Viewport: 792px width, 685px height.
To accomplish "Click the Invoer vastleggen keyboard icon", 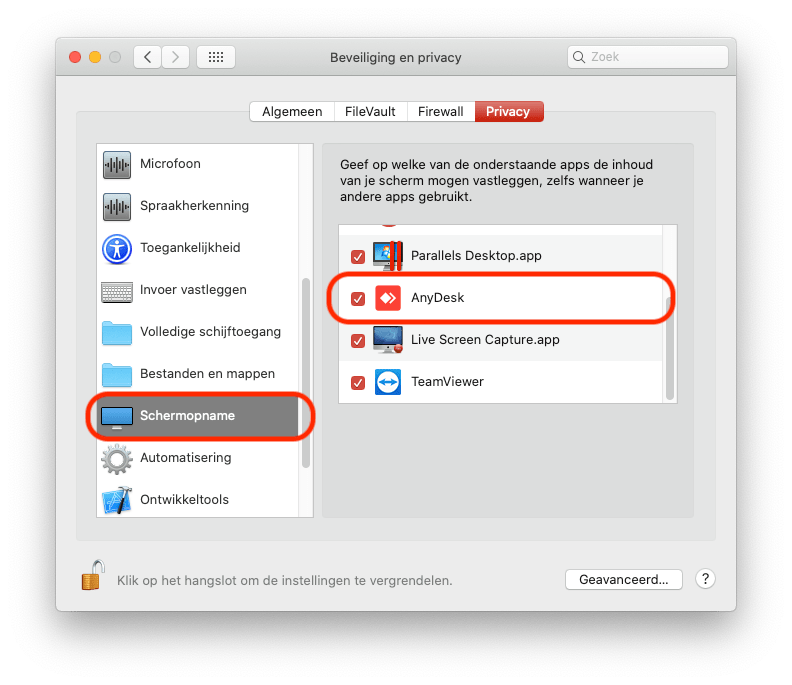I will tap(117, 292).
